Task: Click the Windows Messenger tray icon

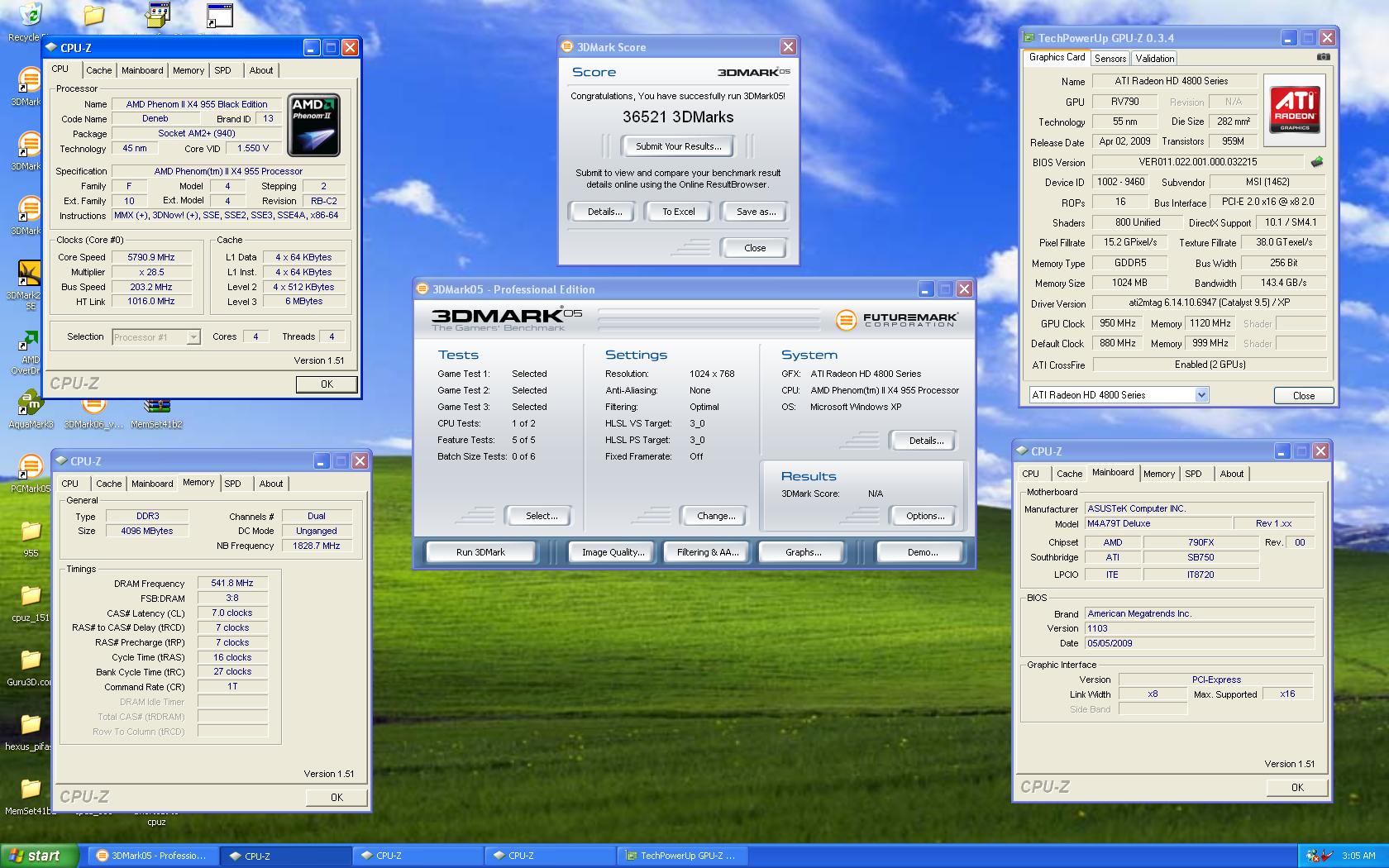Action: tap(1313, 856)
